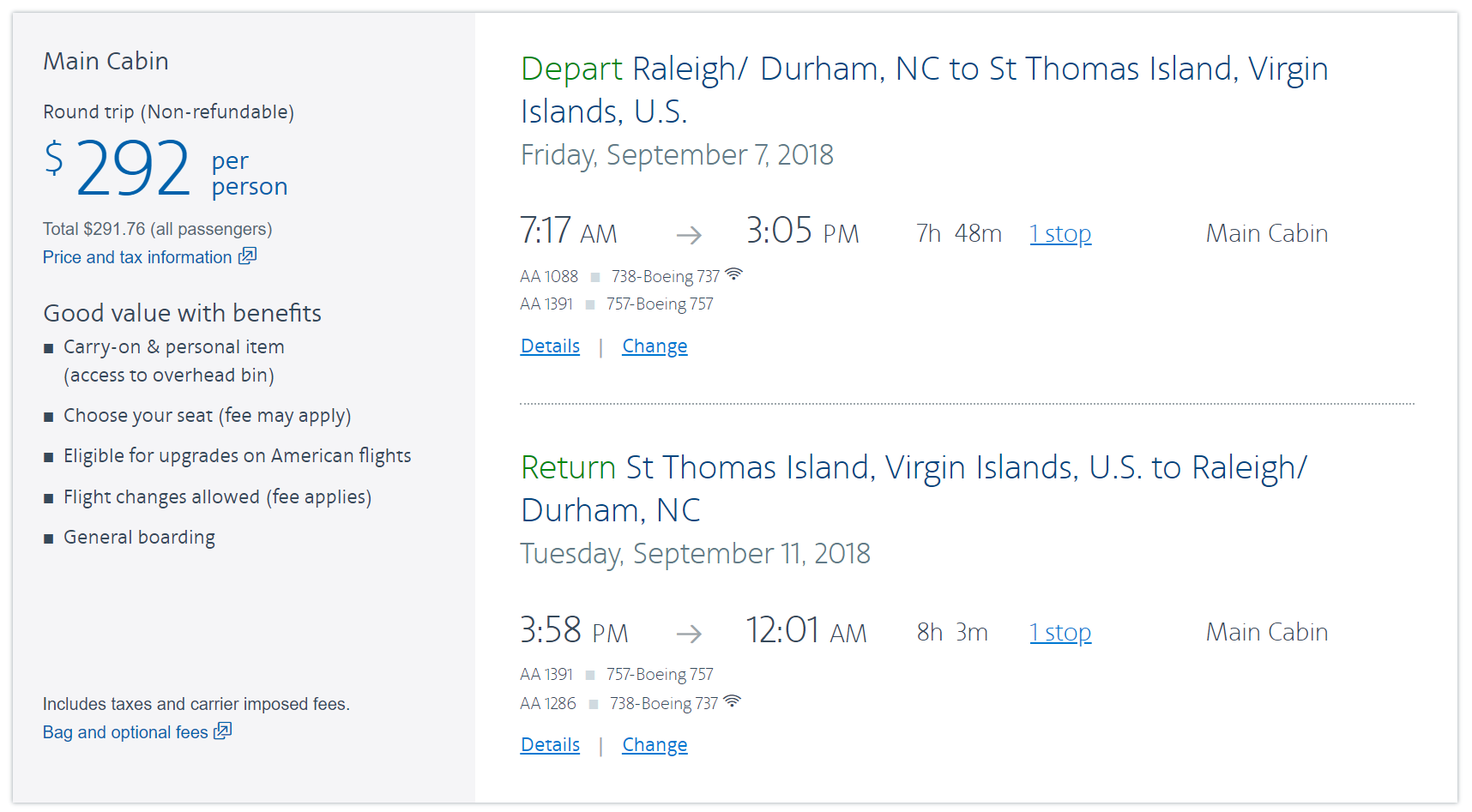
Task: Click the $292 per person price
Action: click(x=134, y=169)
